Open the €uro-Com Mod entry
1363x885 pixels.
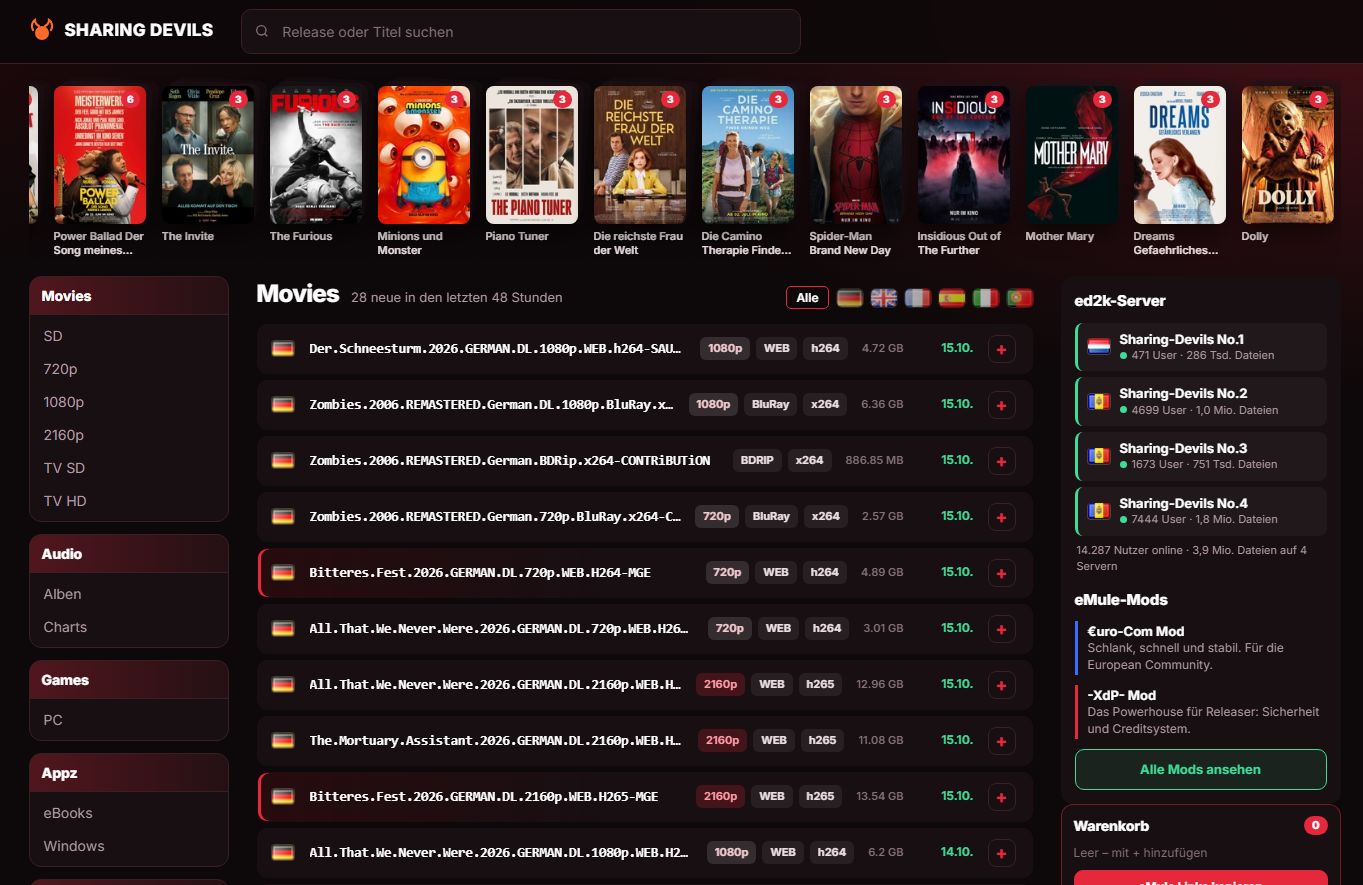point(1200,648)
